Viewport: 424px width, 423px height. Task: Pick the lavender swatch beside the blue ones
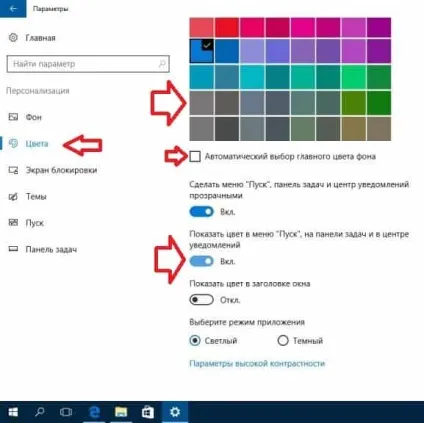(x=252, y=51)
